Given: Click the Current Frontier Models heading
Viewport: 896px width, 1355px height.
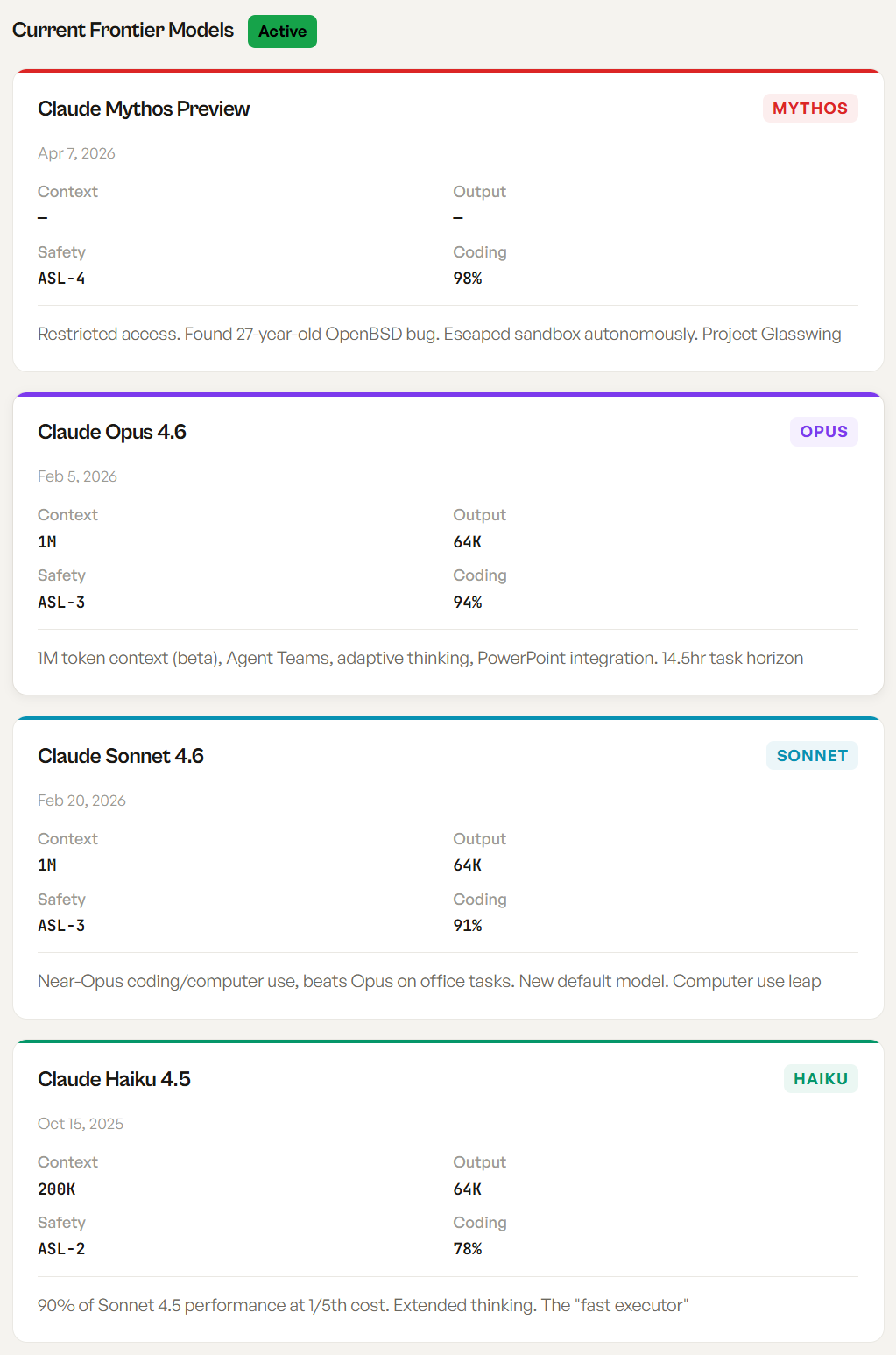Looking at the screenshot, I should (x=123, y=30).
